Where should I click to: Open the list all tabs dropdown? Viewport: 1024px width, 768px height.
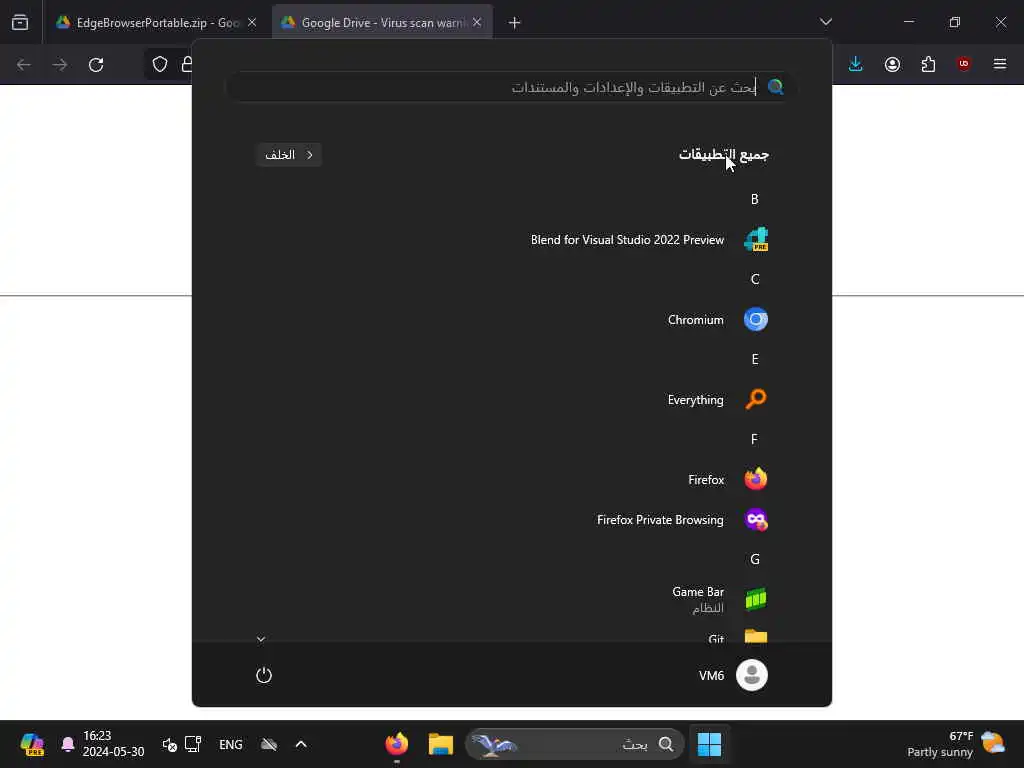point(825,22)
